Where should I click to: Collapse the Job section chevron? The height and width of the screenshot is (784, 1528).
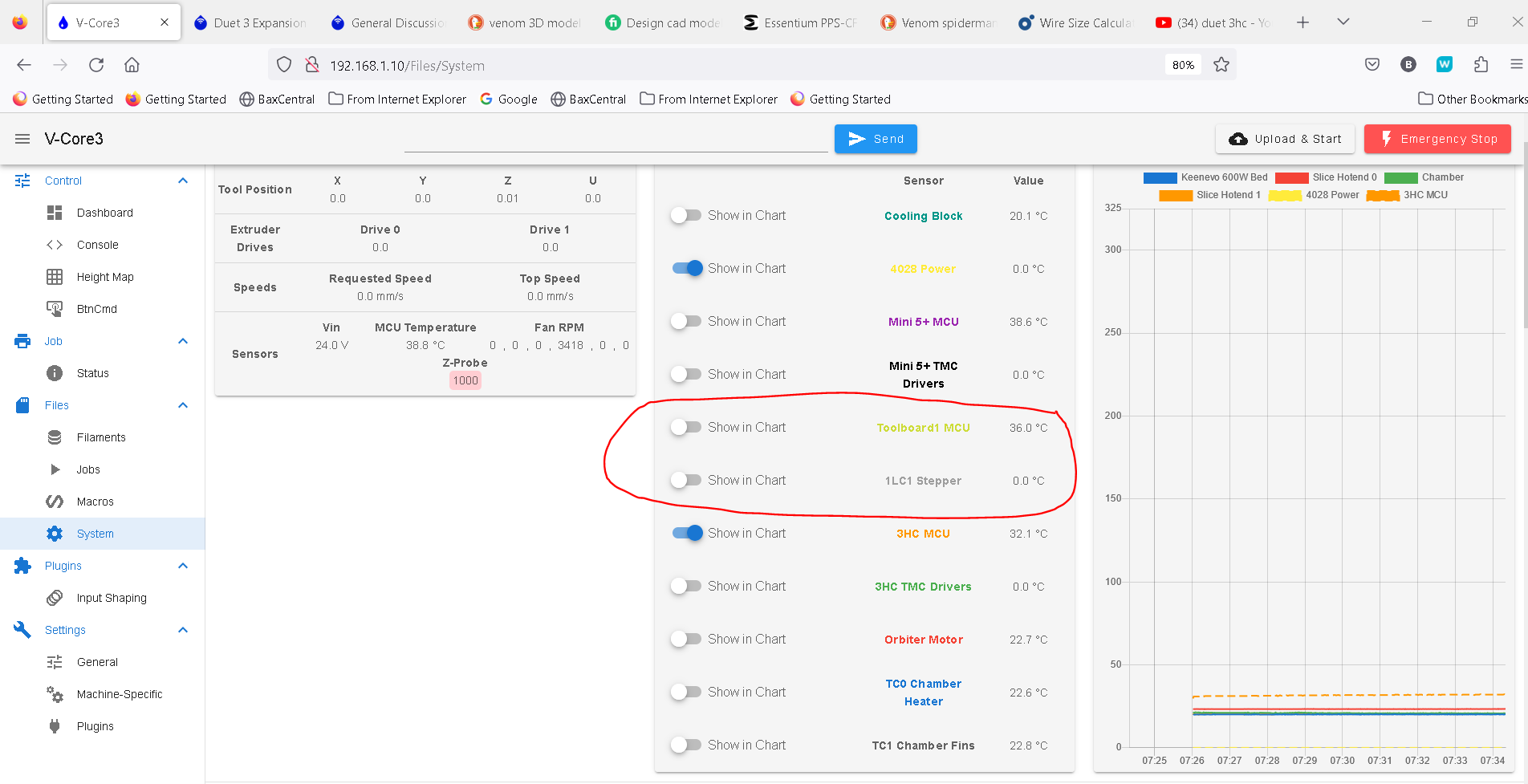click(x=183, y=341)
